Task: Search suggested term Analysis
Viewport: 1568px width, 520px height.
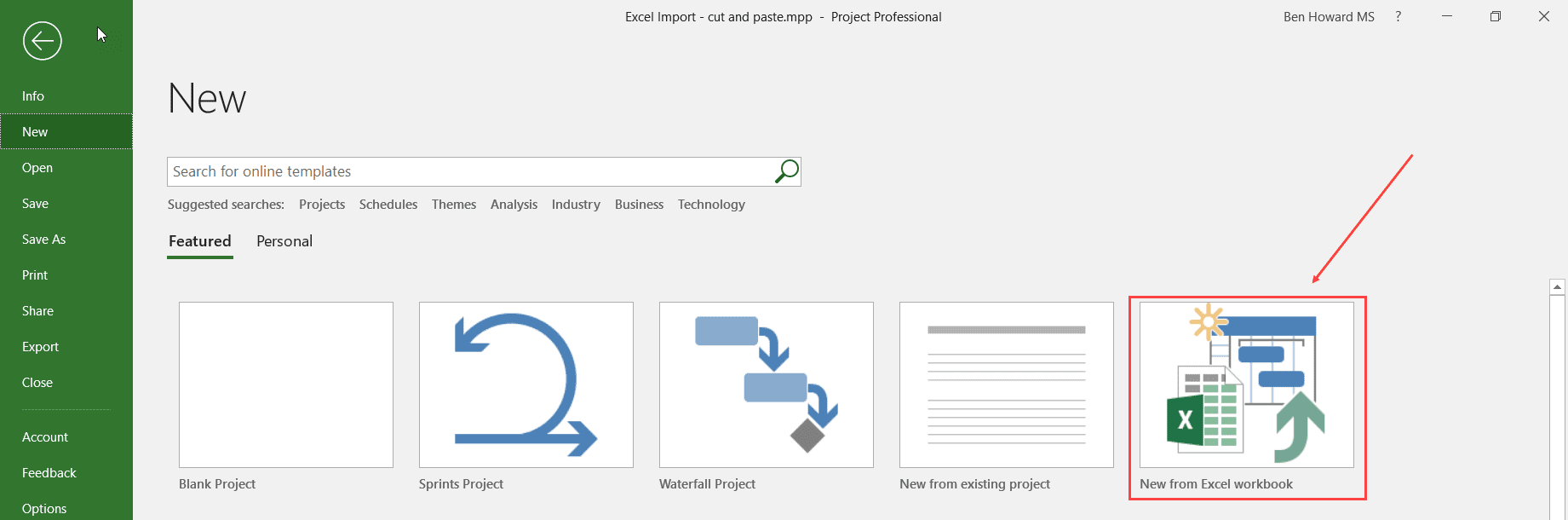Action: pyautogui.click(x=514, y=204)
